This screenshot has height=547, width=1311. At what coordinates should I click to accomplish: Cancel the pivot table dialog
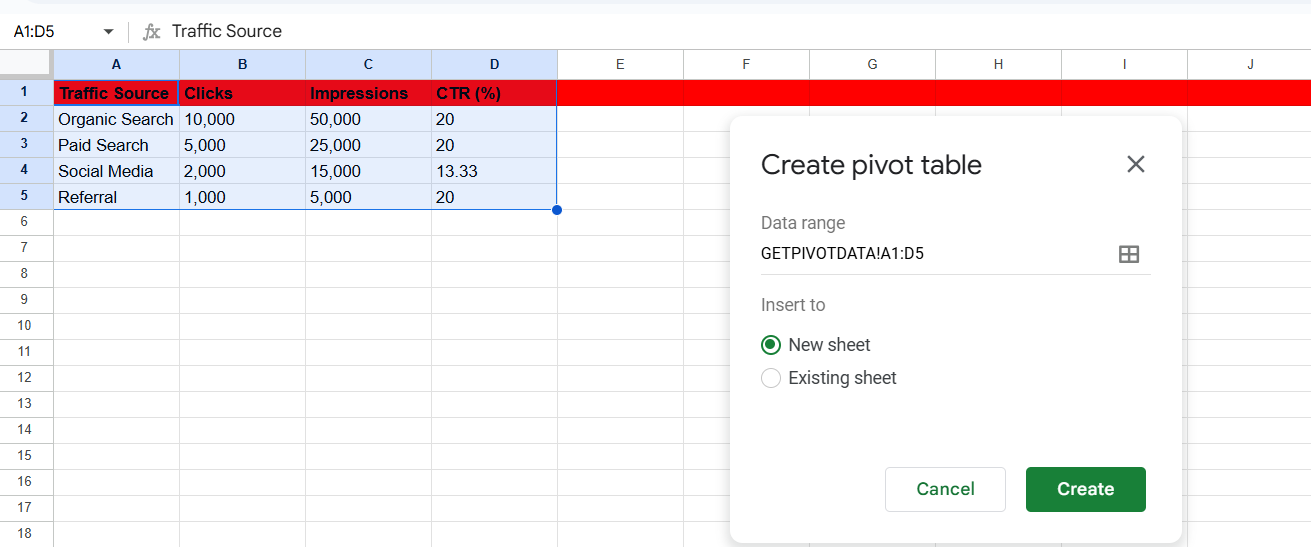coord(945,489)
